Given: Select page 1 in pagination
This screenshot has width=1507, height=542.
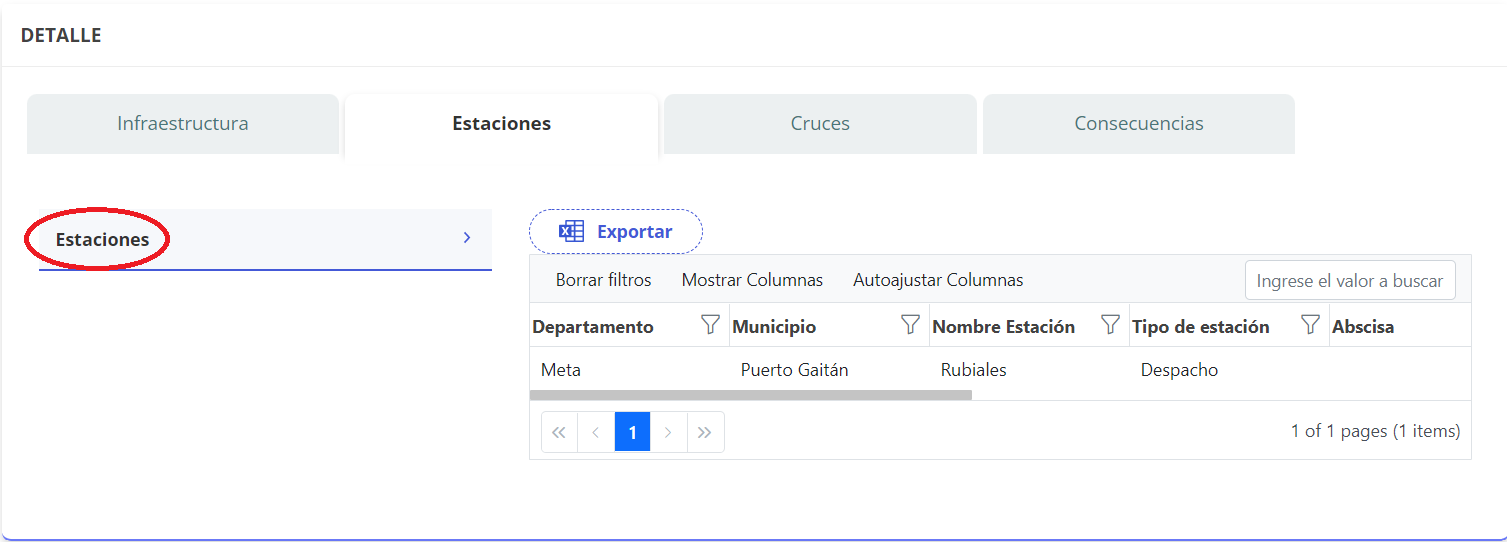Looking at the screenshot, I should click(632, 432).
